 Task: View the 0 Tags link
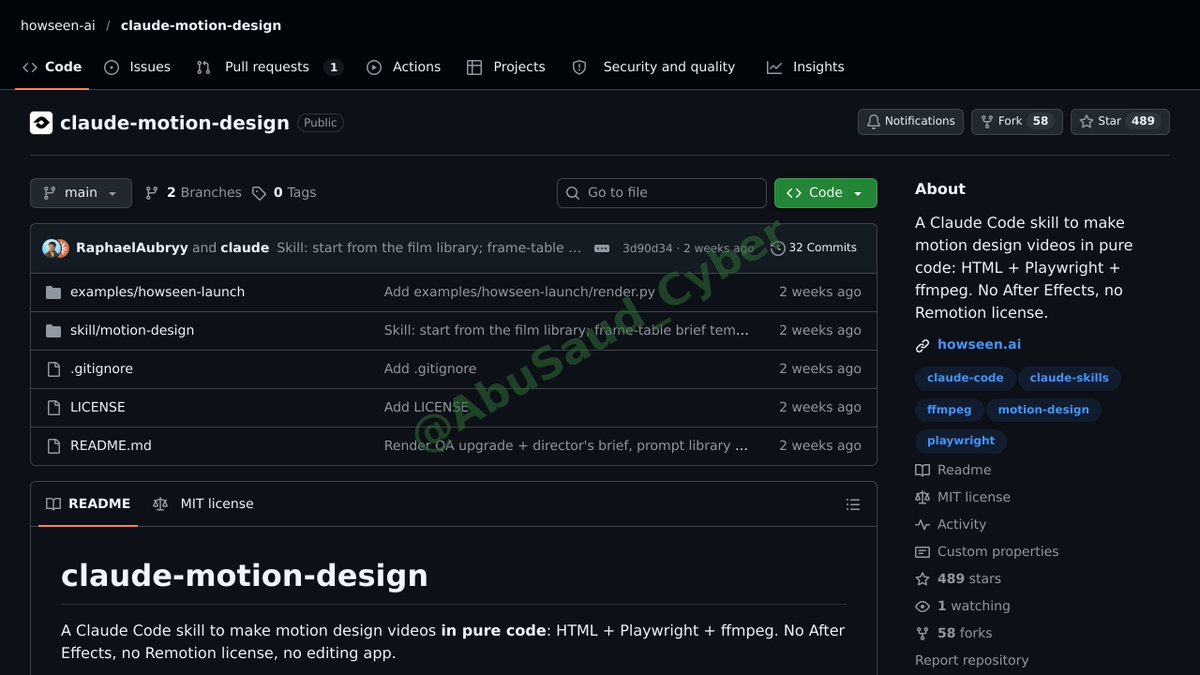click(284, 193)
